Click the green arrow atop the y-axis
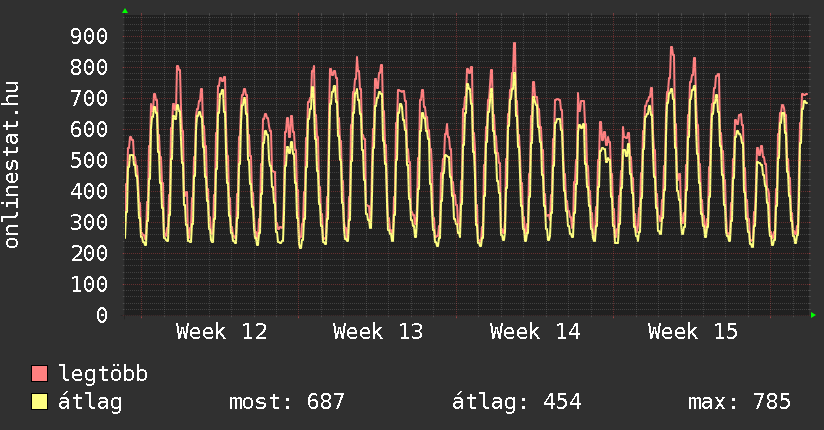 coord(125,11)
